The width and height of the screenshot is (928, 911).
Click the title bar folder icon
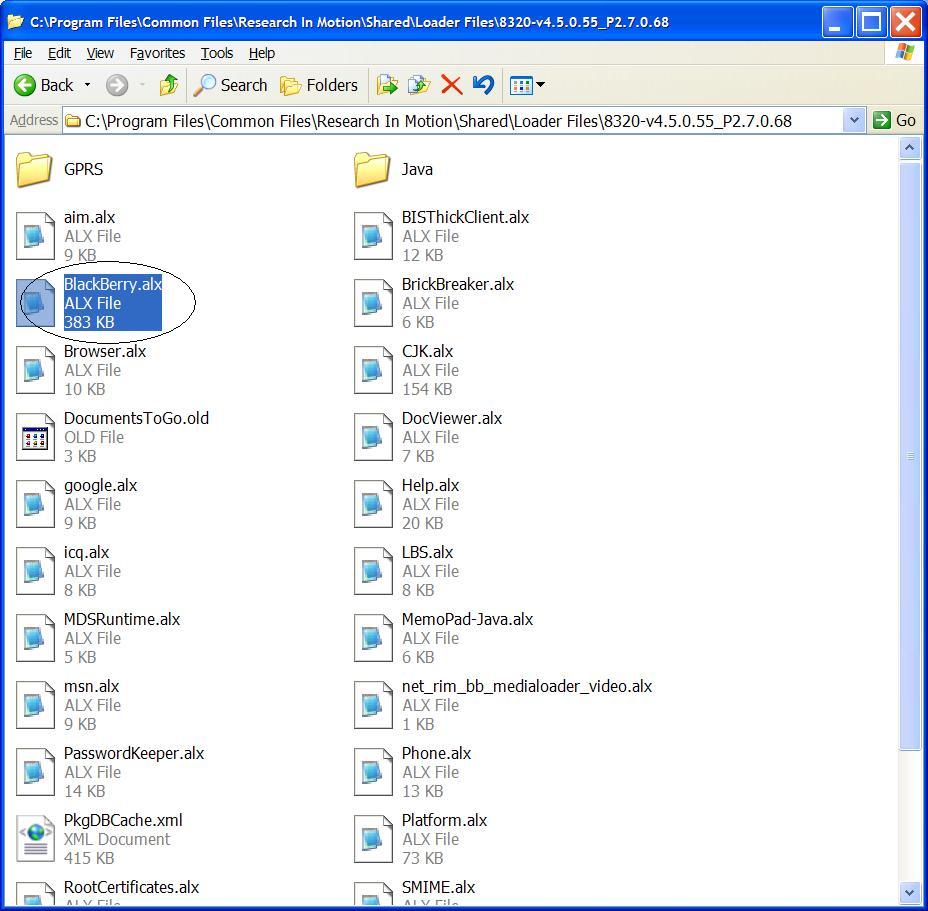15,22
